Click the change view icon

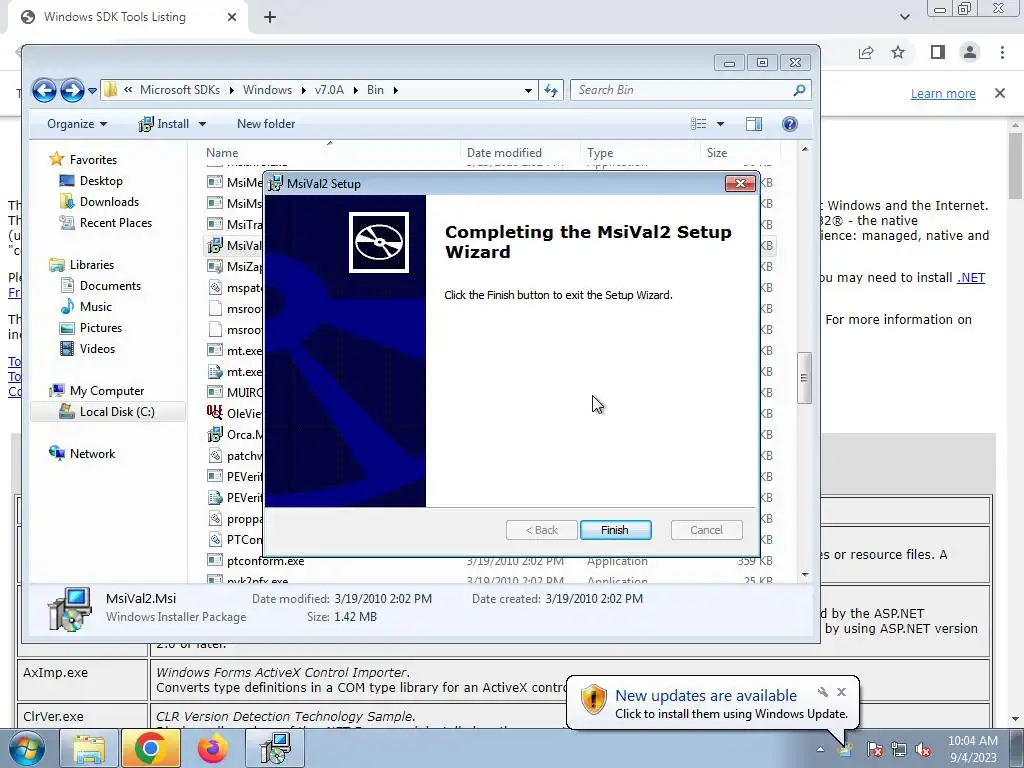pos(698,123)
